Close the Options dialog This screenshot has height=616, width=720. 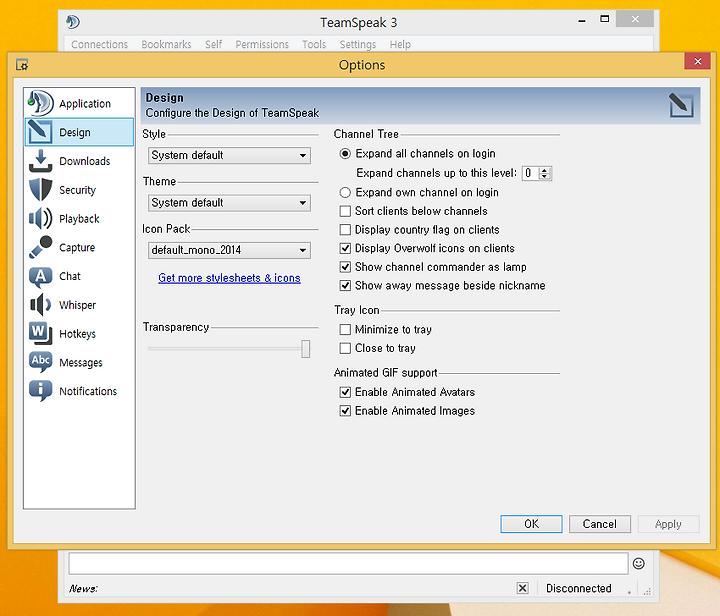[x=698, y=61]
